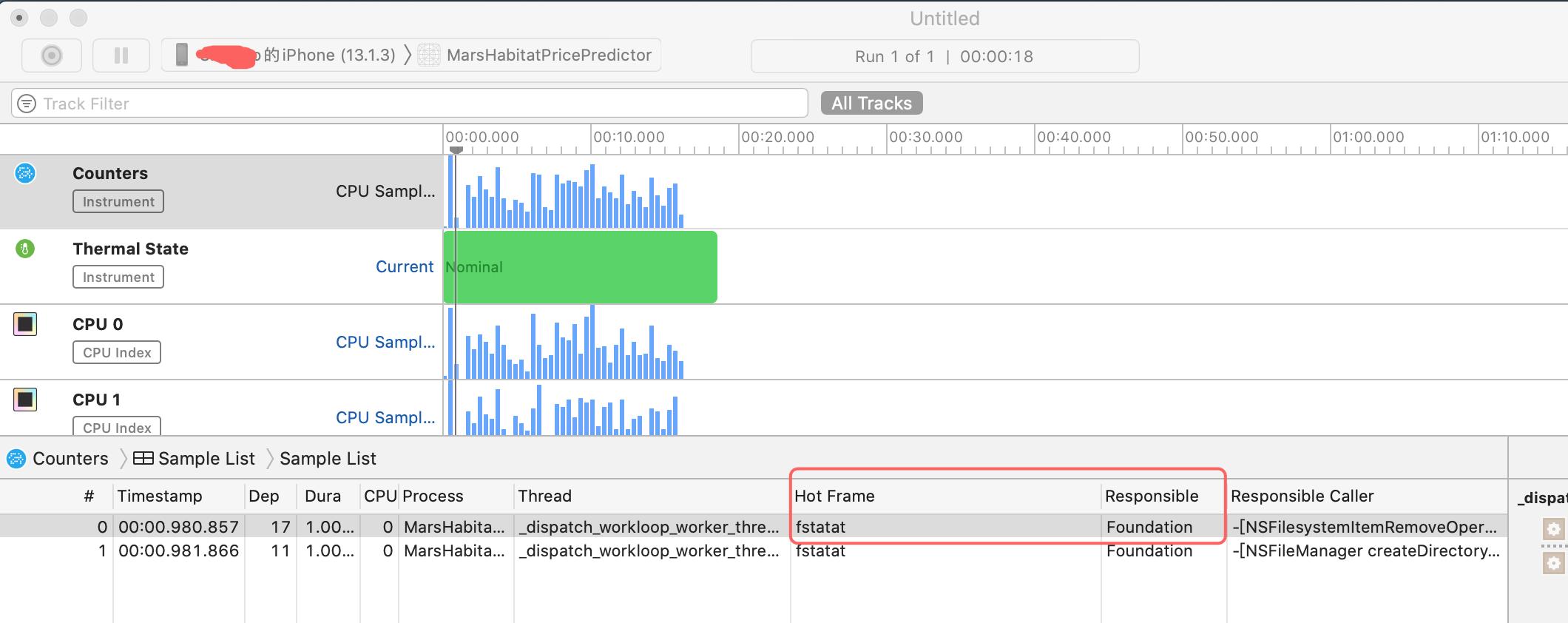1568x623 pixels.
Task: Focus the Track Filter field
Action: pos(409,104)
